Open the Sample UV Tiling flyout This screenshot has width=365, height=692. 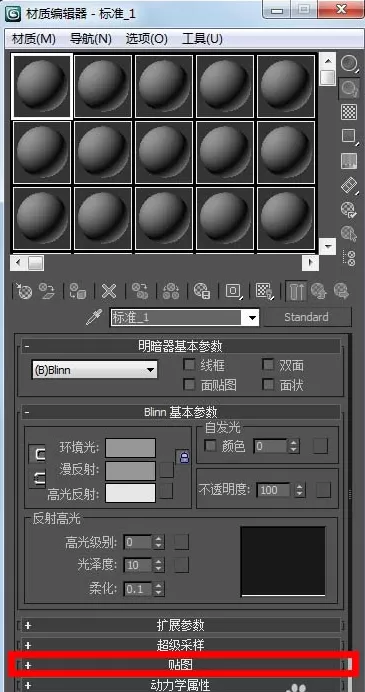(x=349, y=137)
